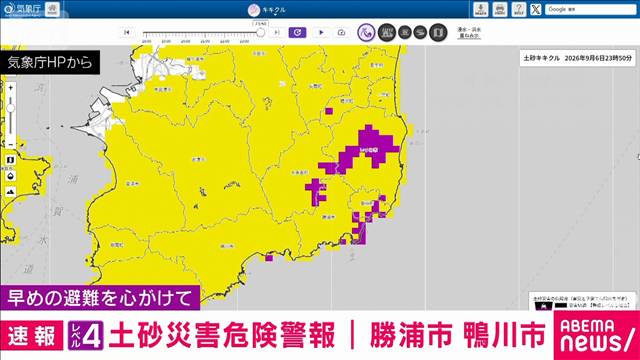
Task: Open the キキクル title dropdown
Action: (x=267, y=10)
